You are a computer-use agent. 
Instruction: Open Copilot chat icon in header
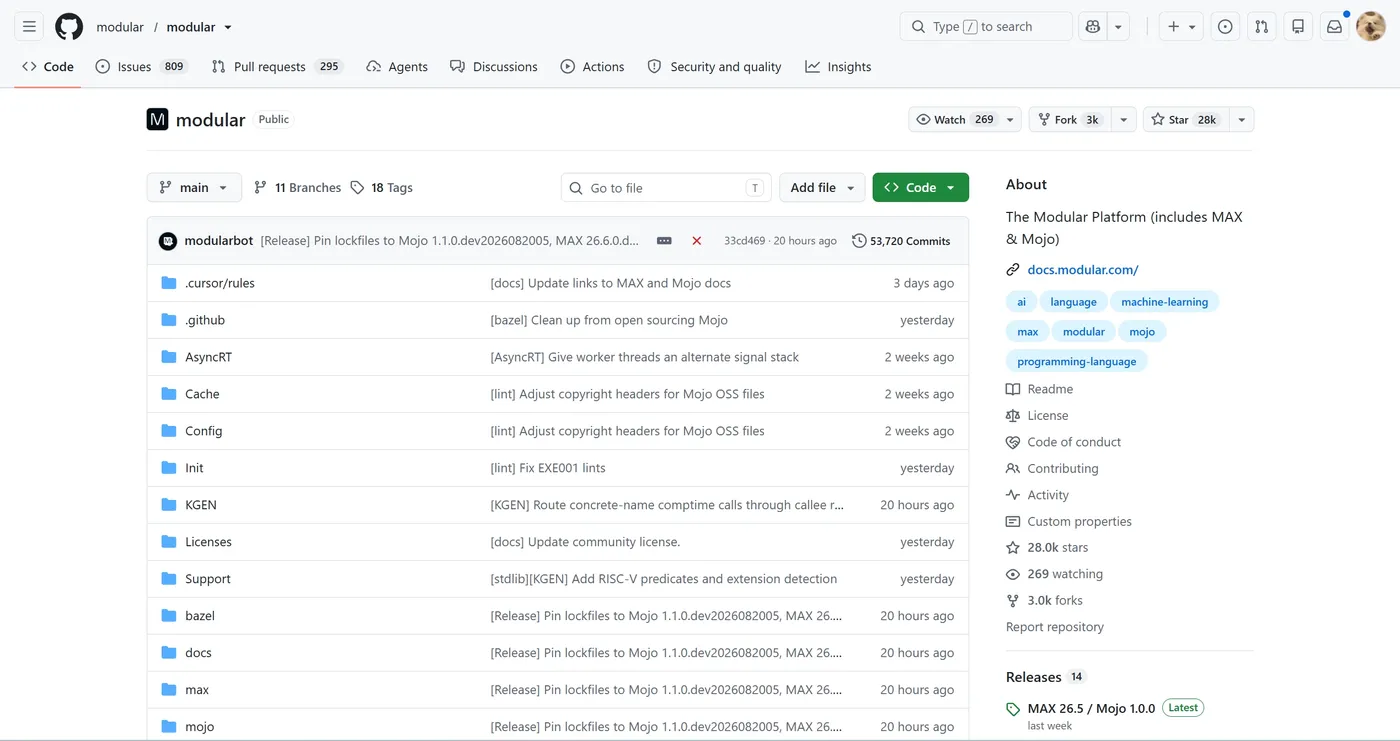1092,27
